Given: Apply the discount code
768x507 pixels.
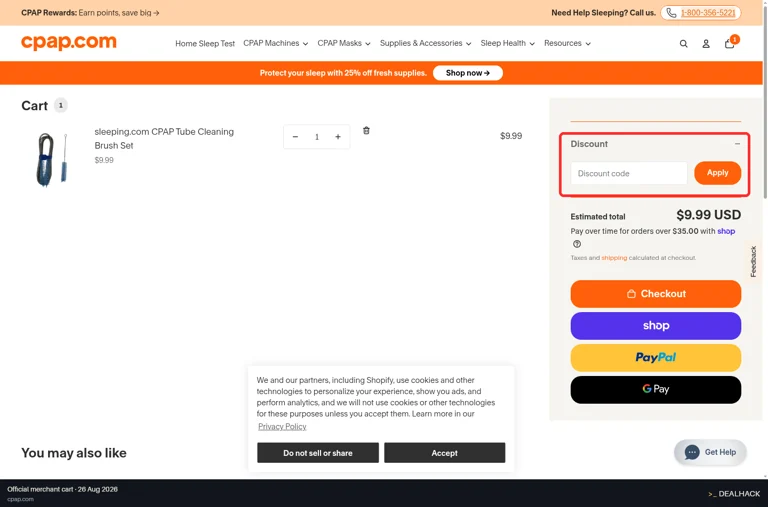Looking at the screenshot, I should click(x=718, y=173).
